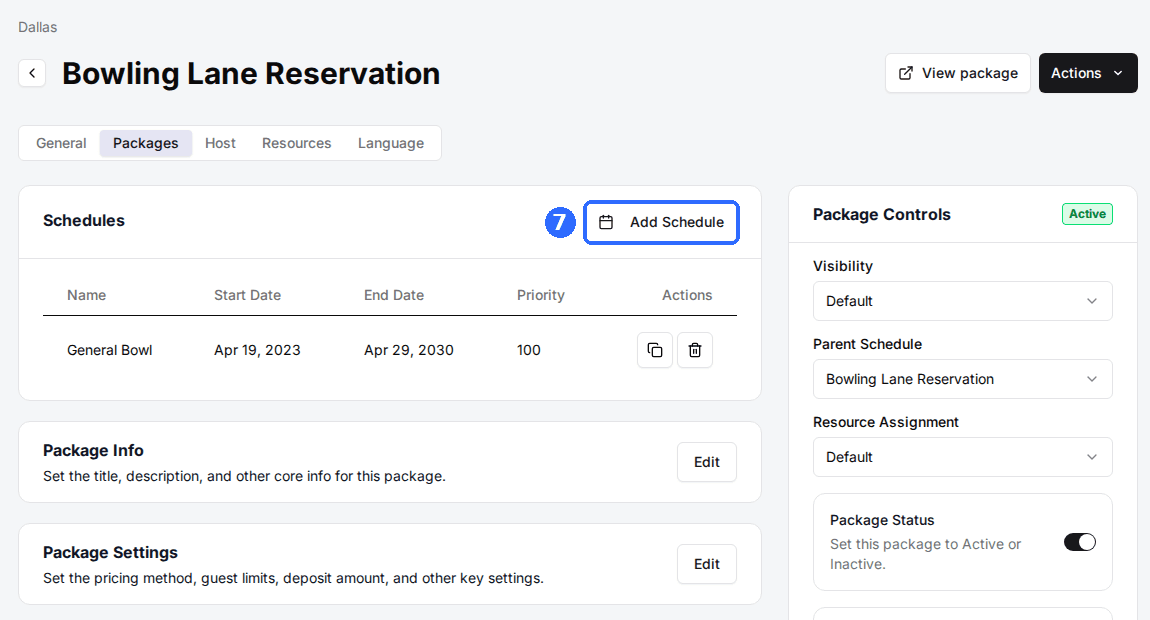Switch to the Language tab
Screen dimensions: 1150x620
(391, 143)
